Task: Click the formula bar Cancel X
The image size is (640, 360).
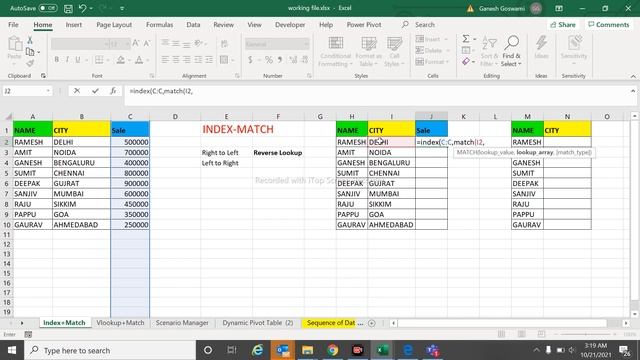Action: [x=77, y=91]
